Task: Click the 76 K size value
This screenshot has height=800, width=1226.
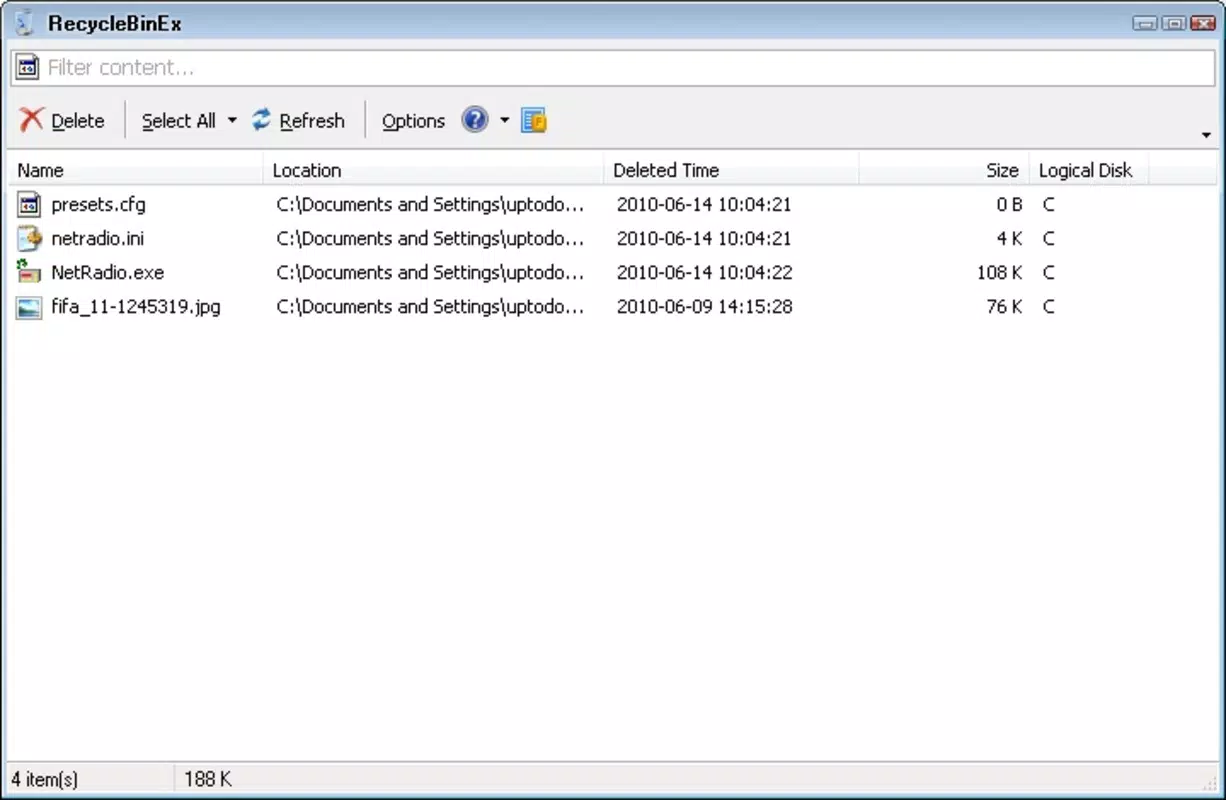Action: point(1004,306)
